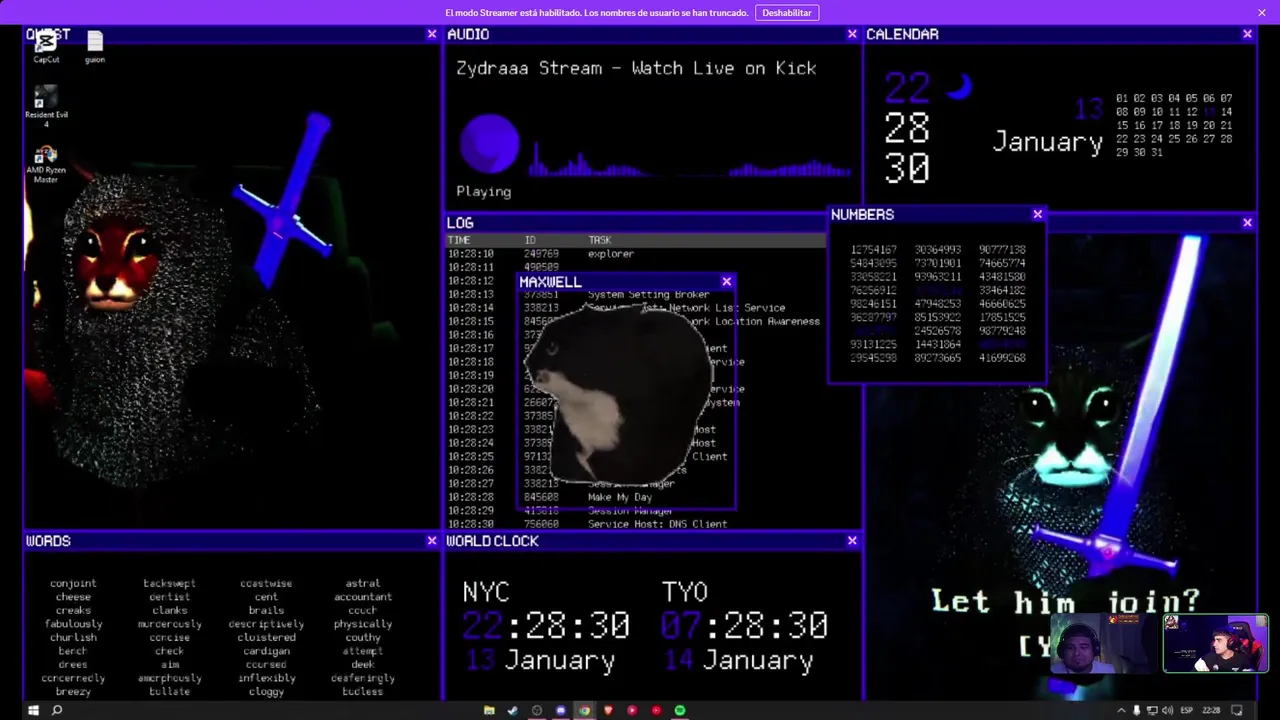
Task: Click the moon icon in Calendar panel
Action: pyautogui.click(x=959, y=88)
